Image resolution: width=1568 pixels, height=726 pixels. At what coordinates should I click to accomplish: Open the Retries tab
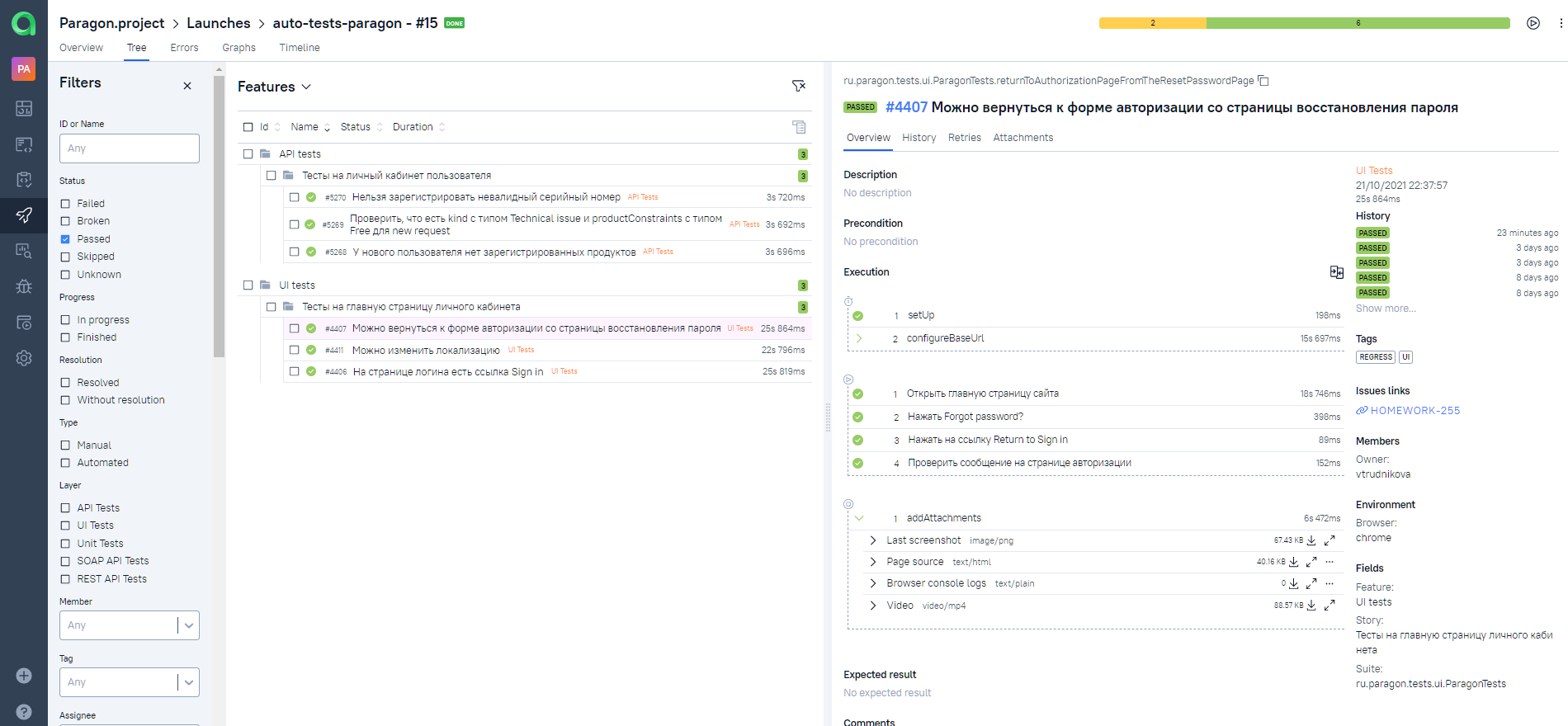964,138
